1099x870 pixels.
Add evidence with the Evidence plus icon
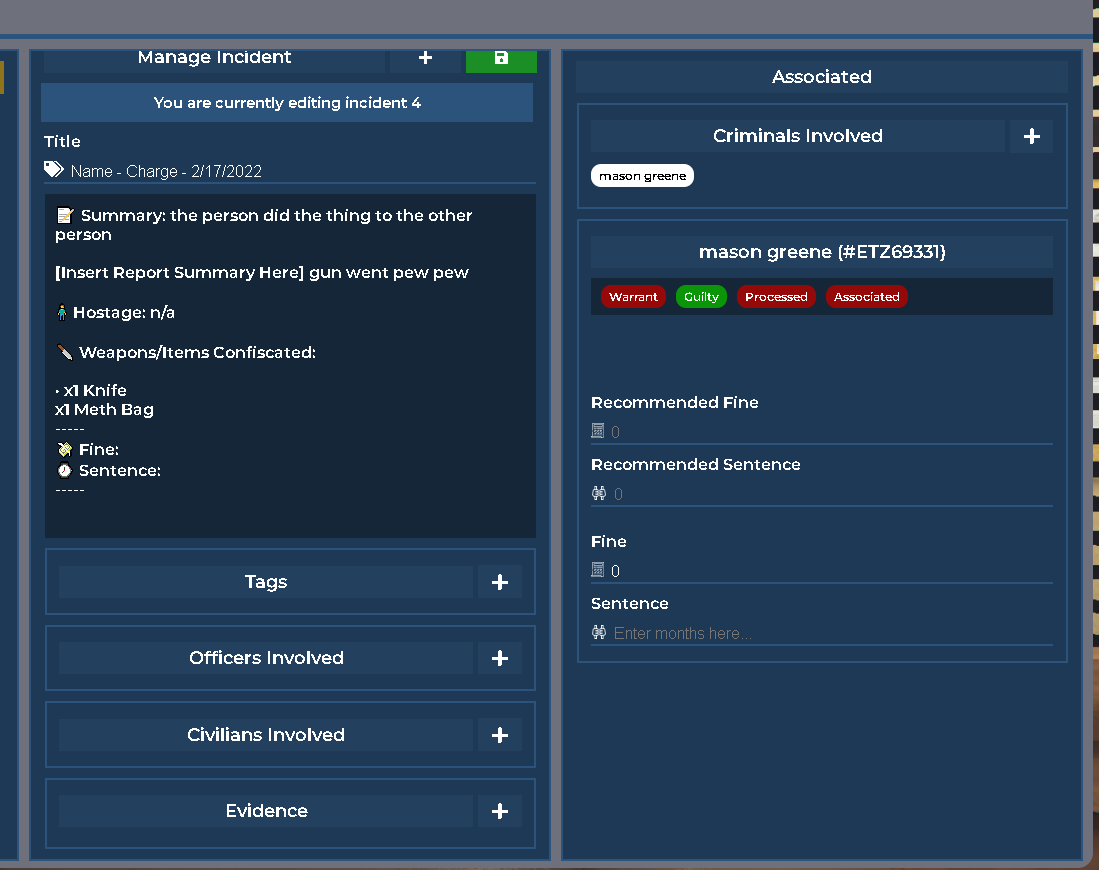coord(500,811)
